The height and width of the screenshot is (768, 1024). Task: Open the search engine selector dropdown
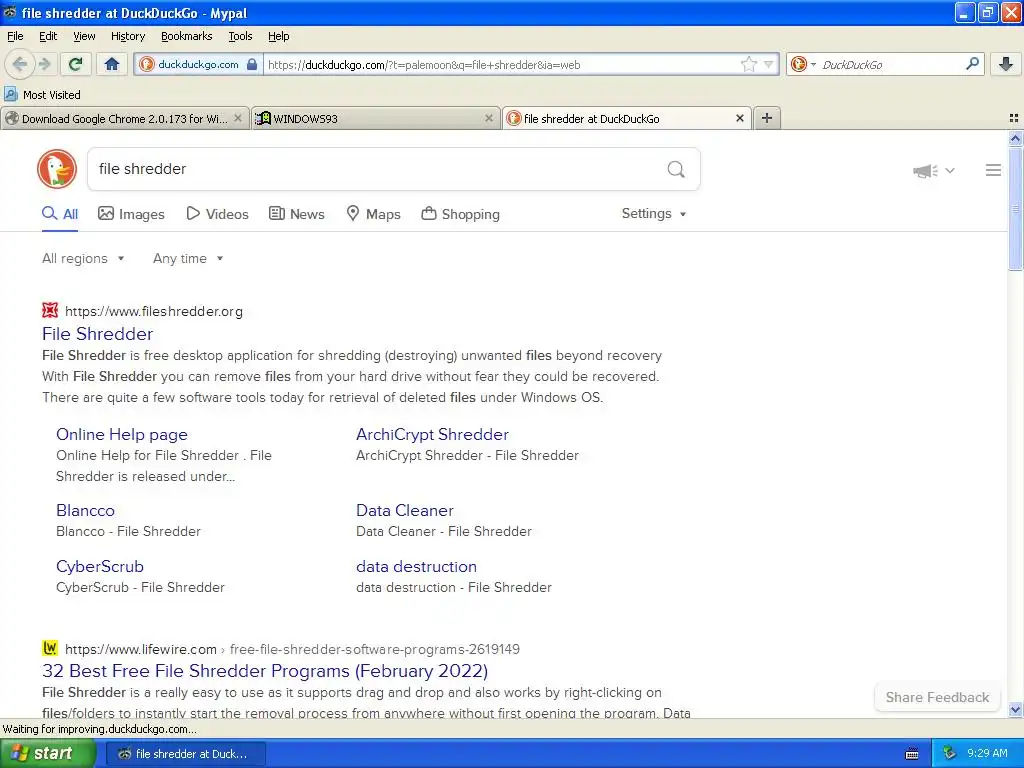pos(803,64)
